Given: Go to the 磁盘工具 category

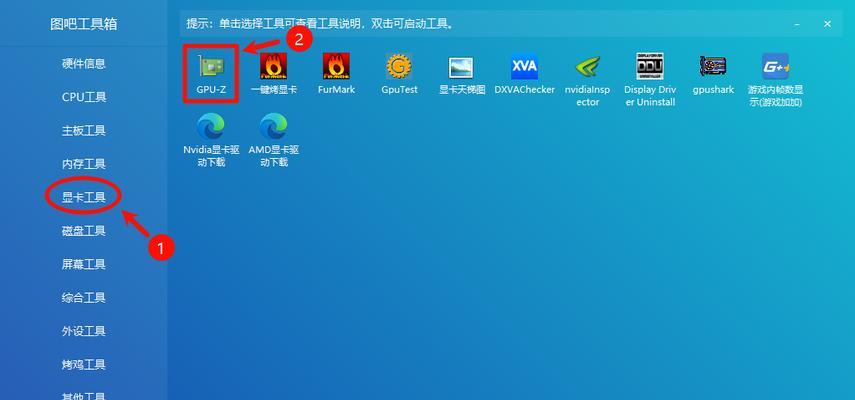Looking at the screenshot, I should tap(83, 231).
